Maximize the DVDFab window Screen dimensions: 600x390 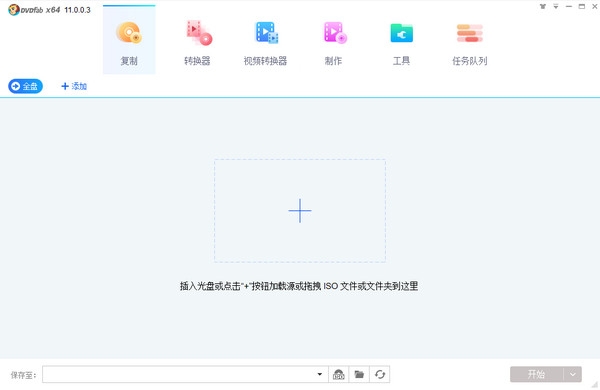click(x=582, y=7)
